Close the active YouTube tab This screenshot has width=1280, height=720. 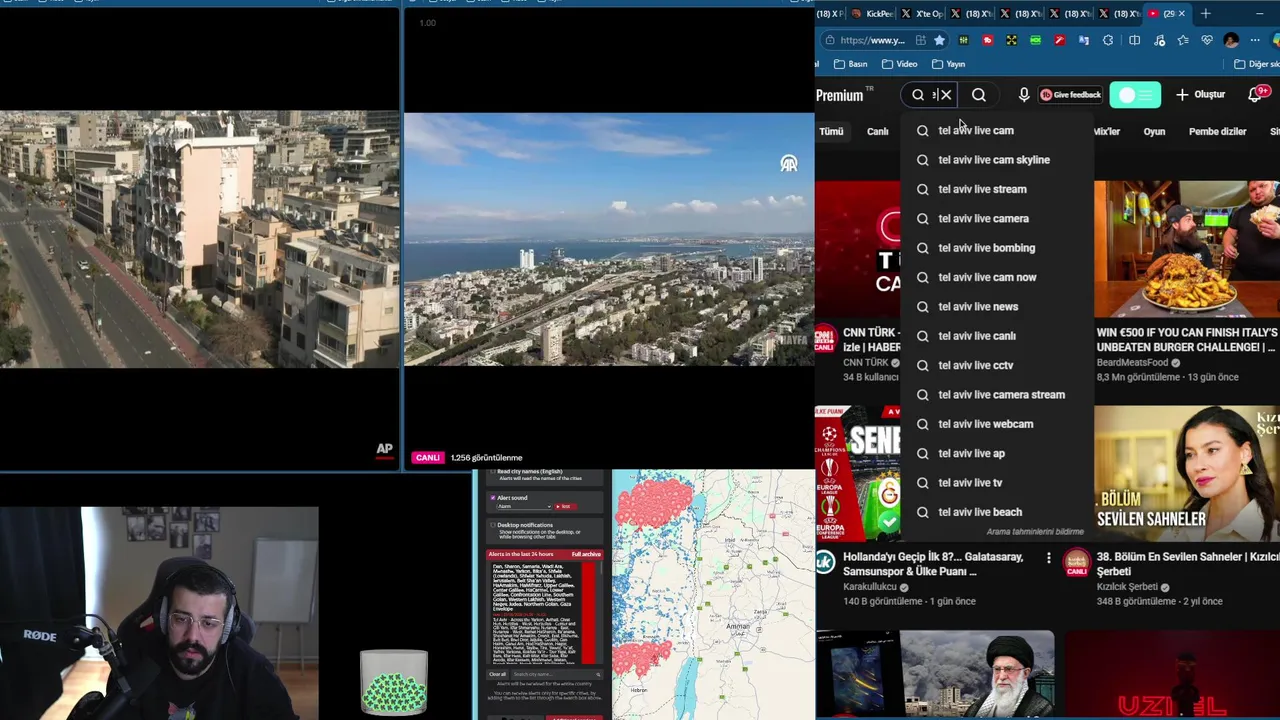point(1181,13)
